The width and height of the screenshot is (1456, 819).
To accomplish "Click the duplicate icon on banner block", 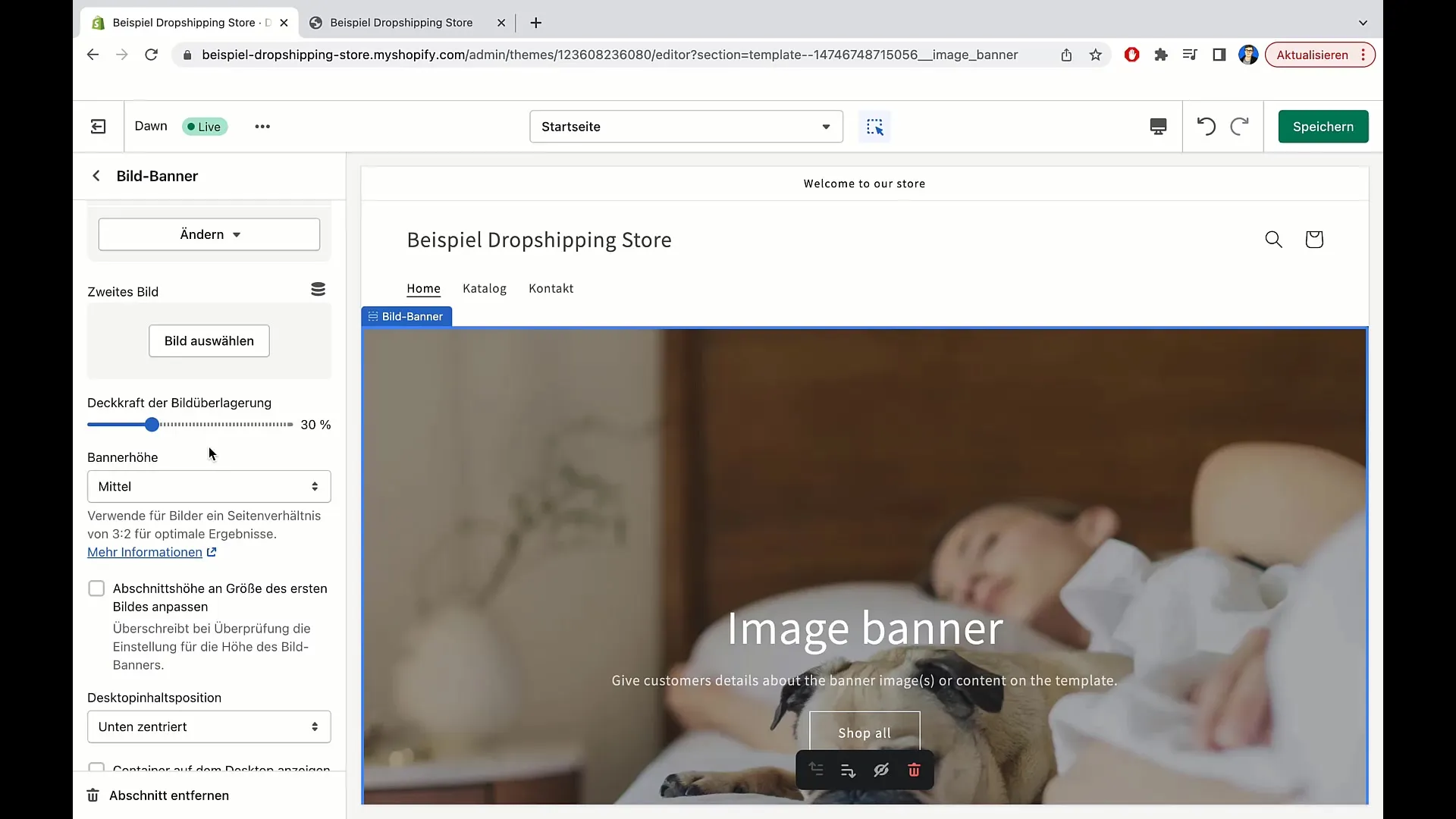I will tap(848, 769).
